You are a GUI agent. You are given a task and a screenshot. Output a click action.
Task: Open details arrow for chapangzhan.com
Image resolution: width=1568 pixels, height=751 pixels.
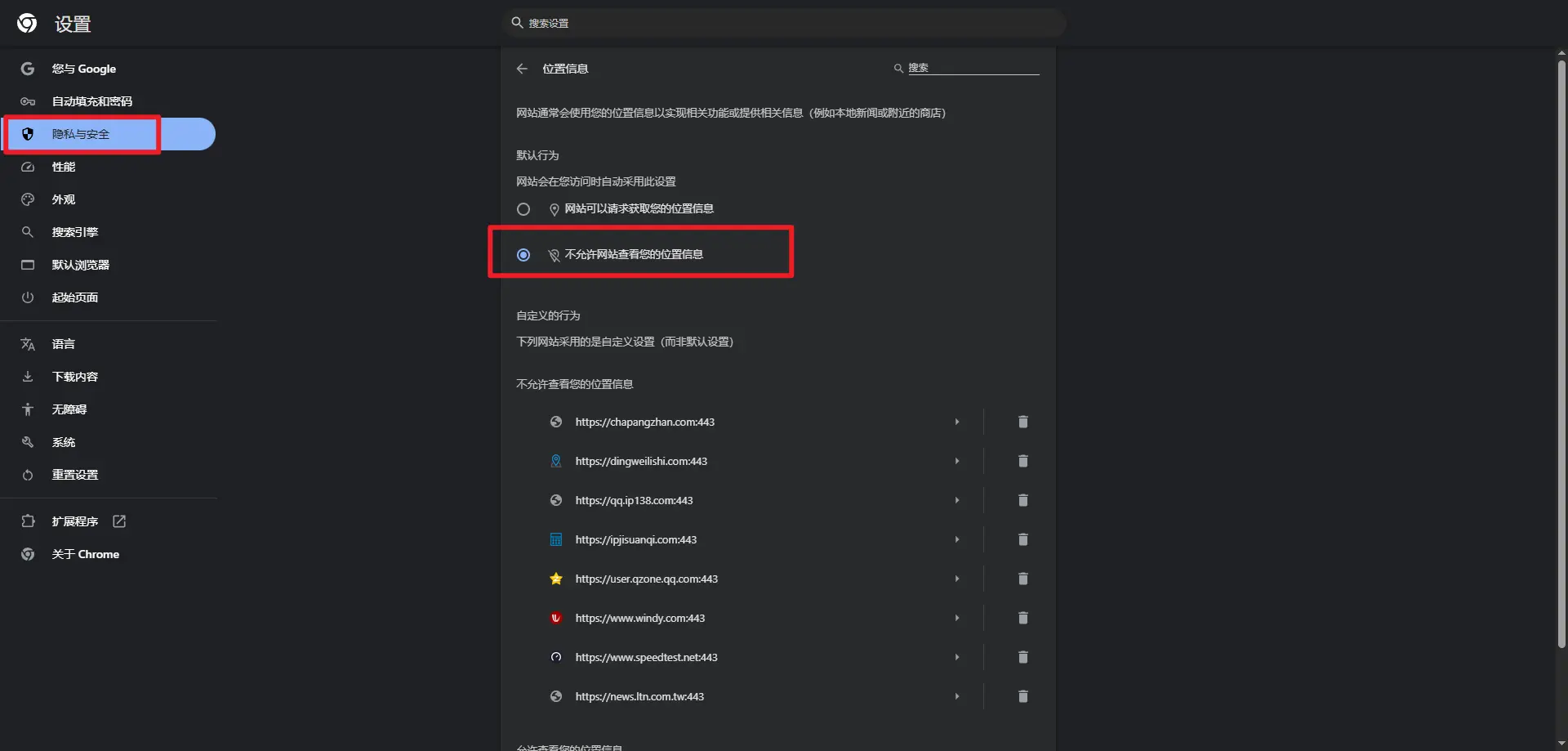(x=956, y=422)
